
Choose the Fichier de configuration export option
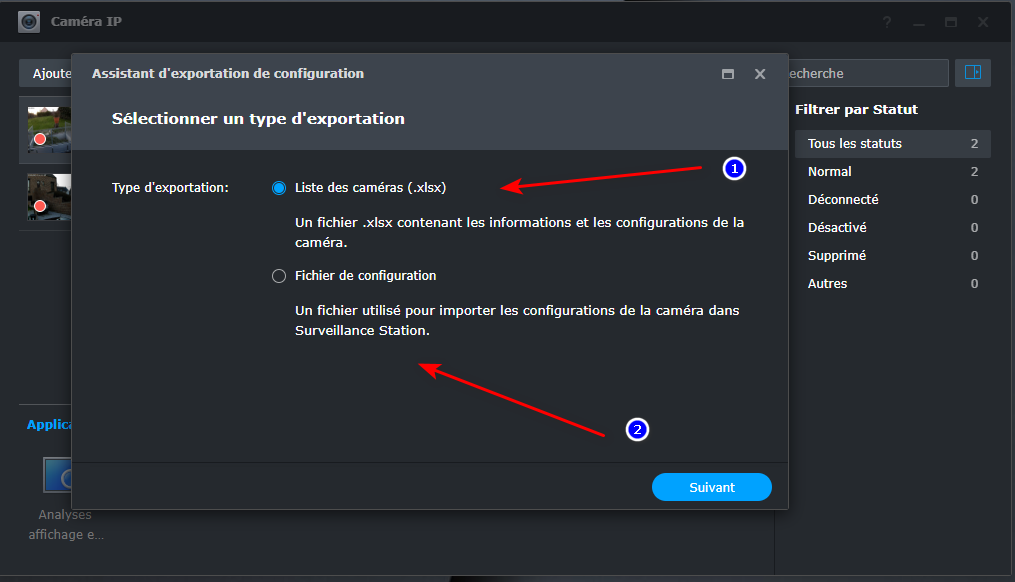pyautogui.click(x=279, y=276)
